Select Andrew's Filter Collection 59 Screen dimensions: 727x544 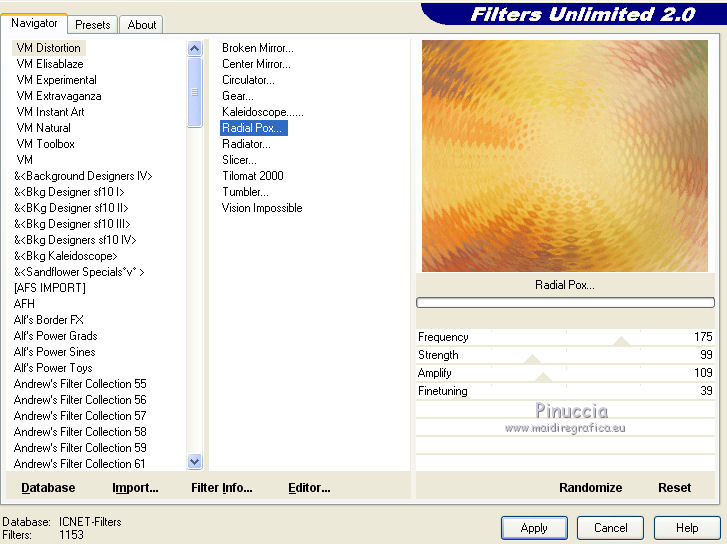click(x=80, y=448)
